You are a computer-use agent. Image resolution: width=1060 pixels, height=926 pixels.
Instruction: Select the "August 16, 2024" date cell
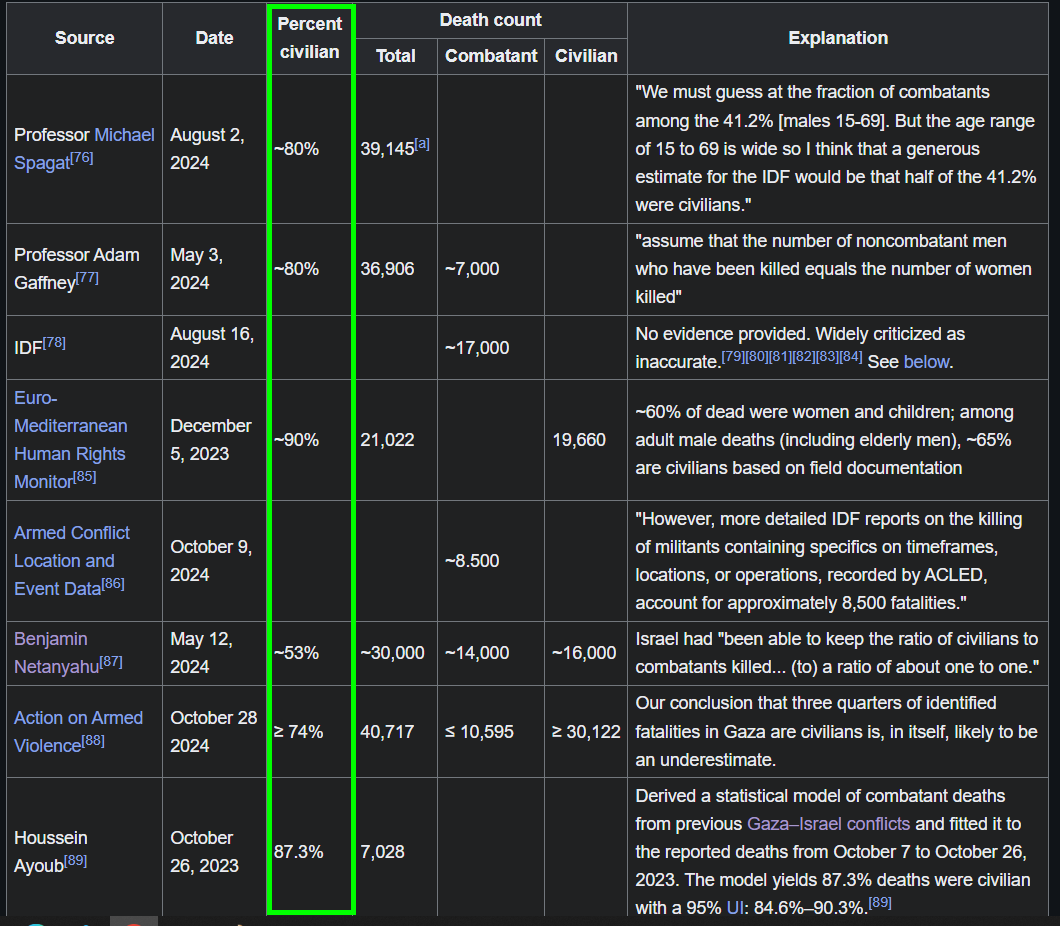click(214, 347)
